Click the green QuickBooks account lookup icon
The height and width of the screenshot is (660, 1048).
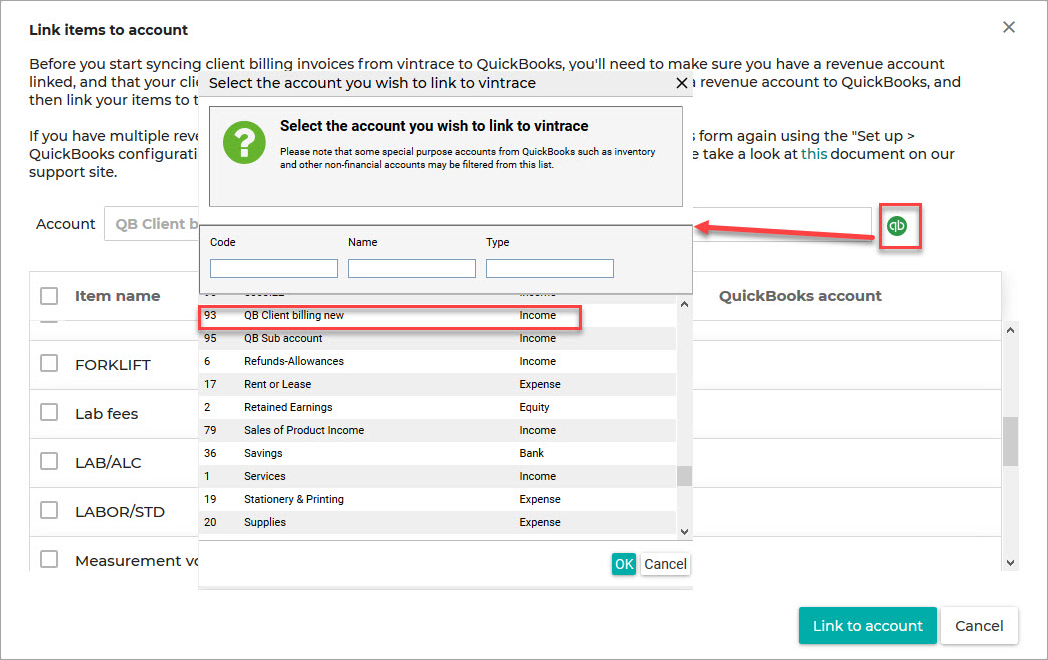click(897, 226)
